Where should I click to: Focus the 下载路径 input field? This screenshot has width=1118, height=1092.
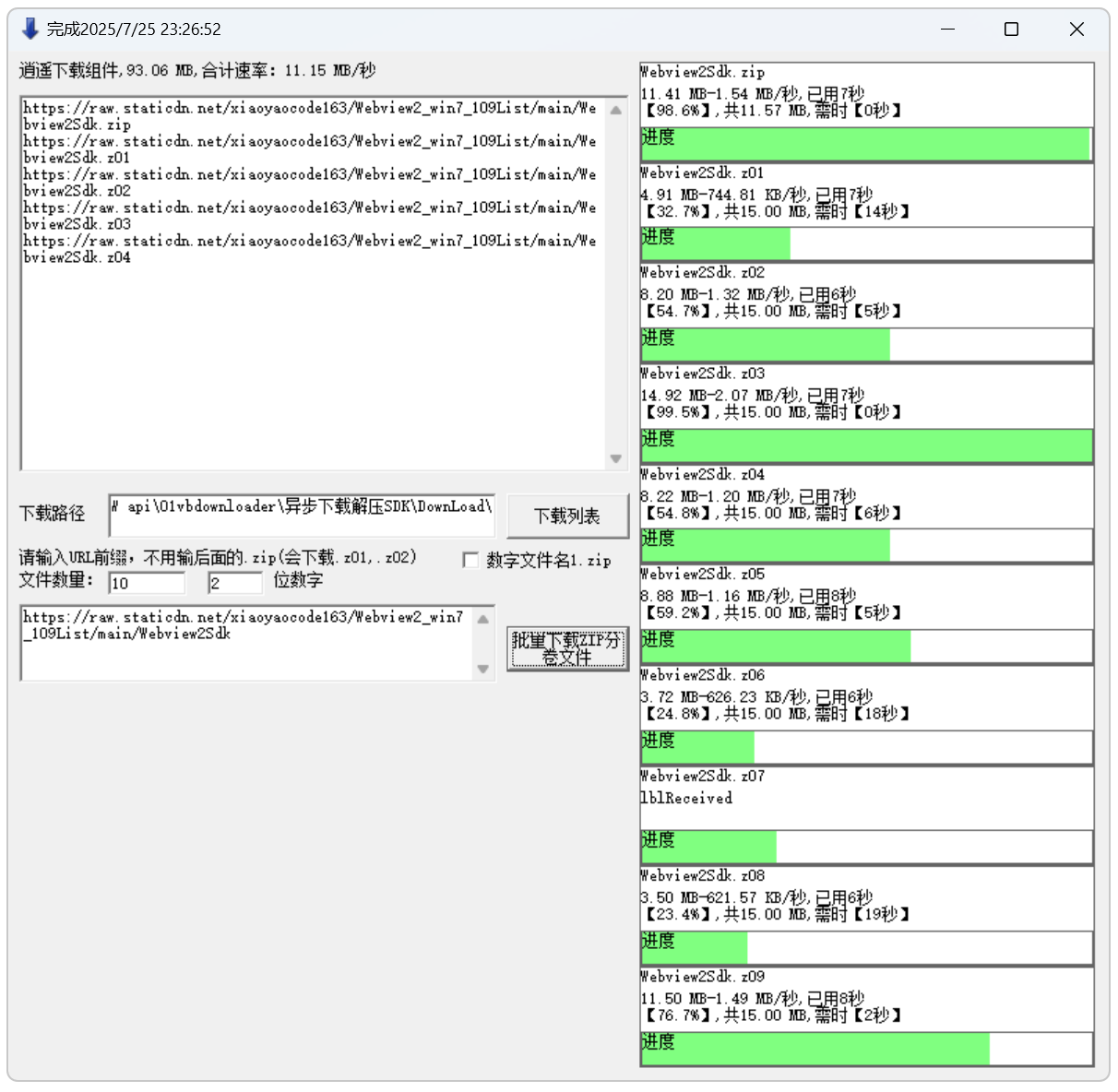[x=302, y=515]
